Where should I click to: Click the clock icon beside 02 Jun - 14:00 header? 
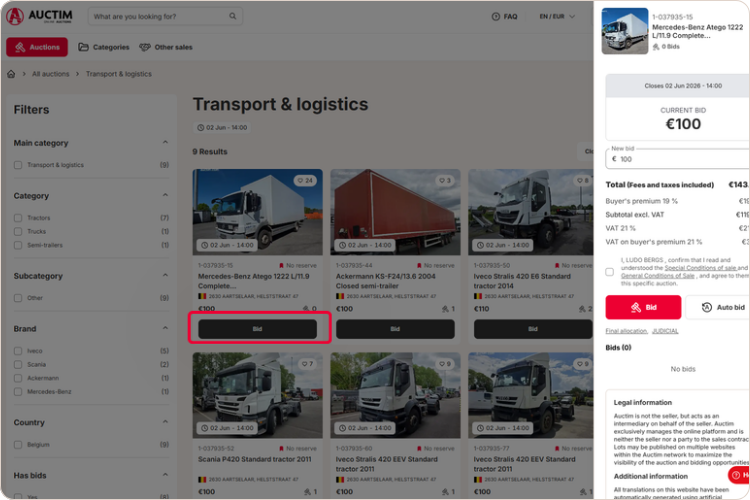[200, 127]
